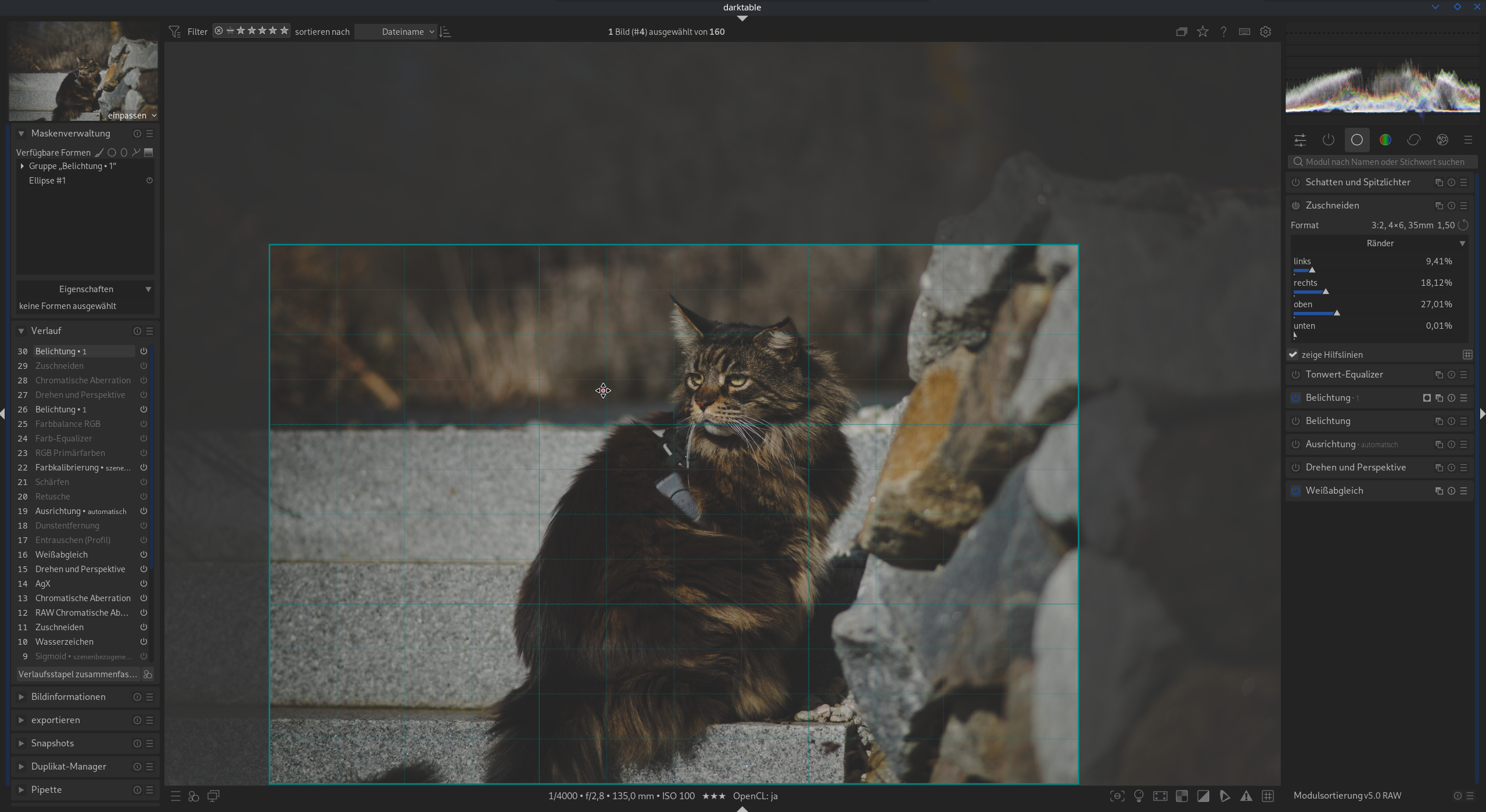Add an ellipse shape in Maskenverwaltung
1486x812 pixels.
click(124, 153)
